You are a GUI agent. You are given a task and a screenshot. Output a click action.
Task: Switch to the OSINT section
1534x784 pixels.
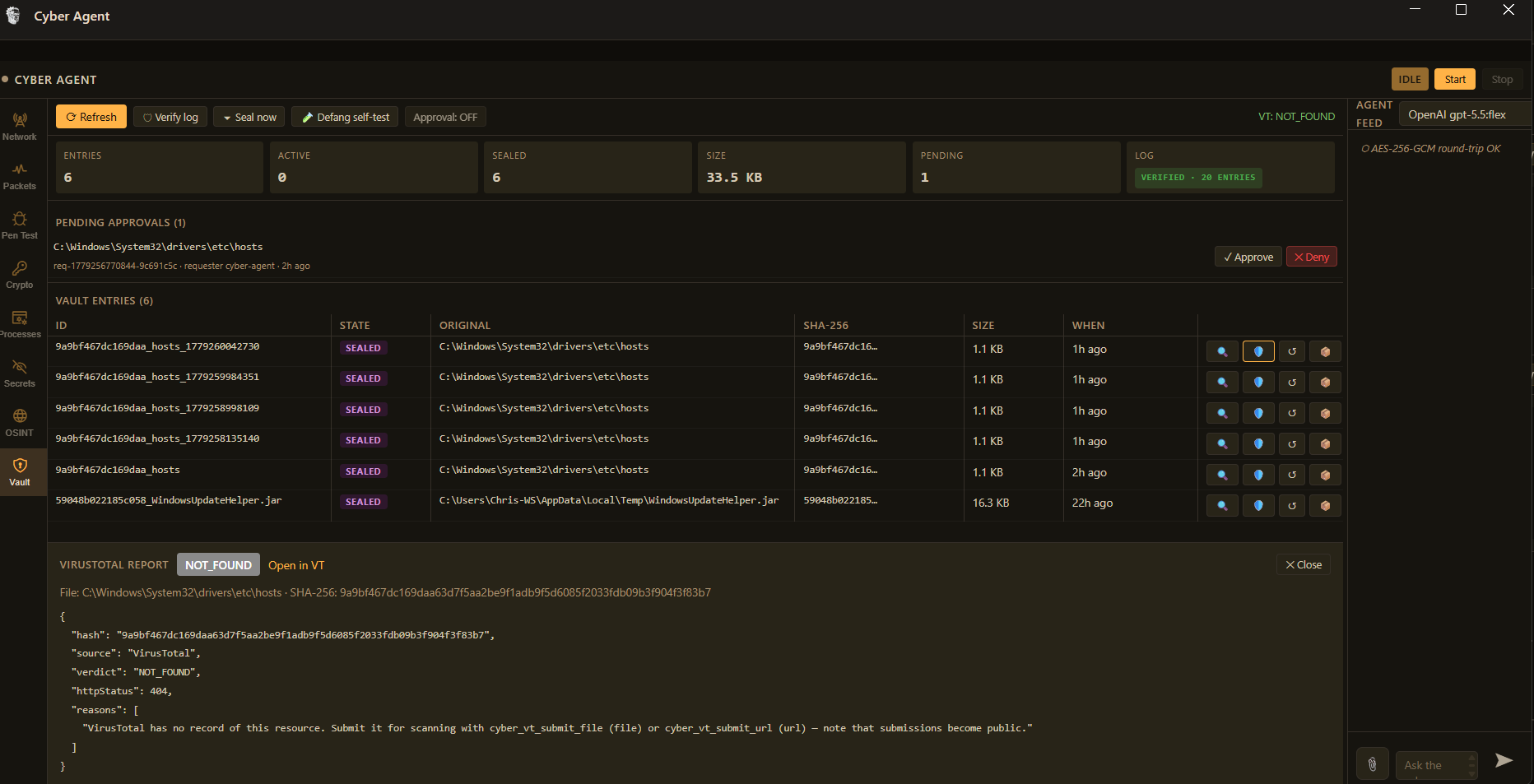pyautogui.click(x=20, y=423)
